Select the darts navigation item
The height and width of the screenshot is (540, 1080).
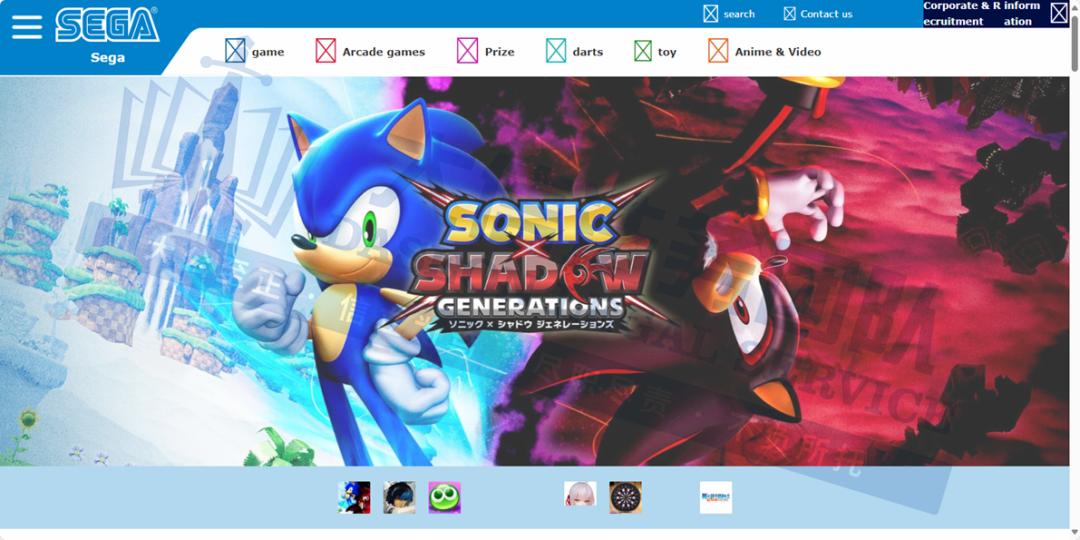pos(574,51)
